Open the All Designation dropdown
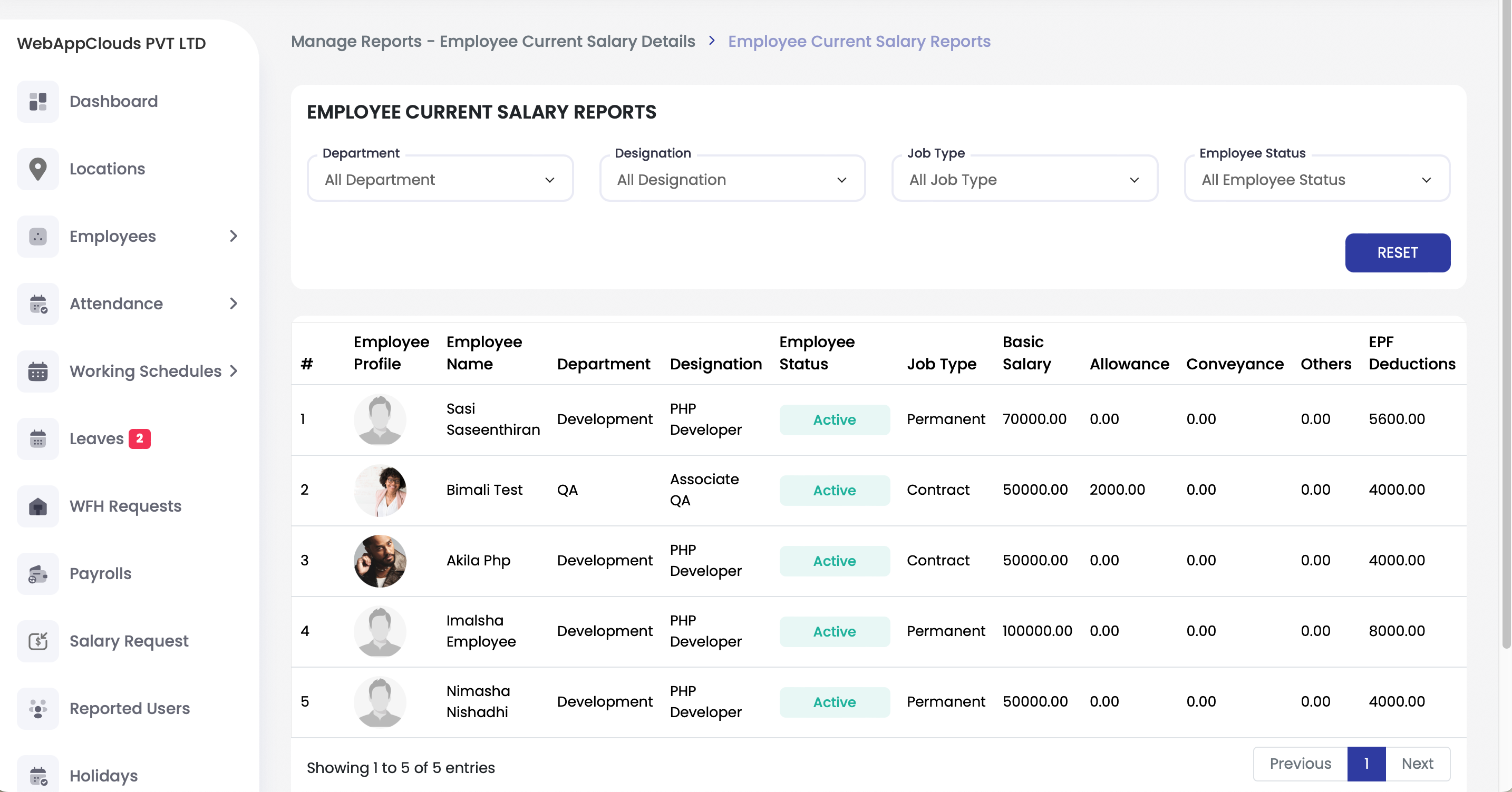1512x792 pixels. pos(731,179)
